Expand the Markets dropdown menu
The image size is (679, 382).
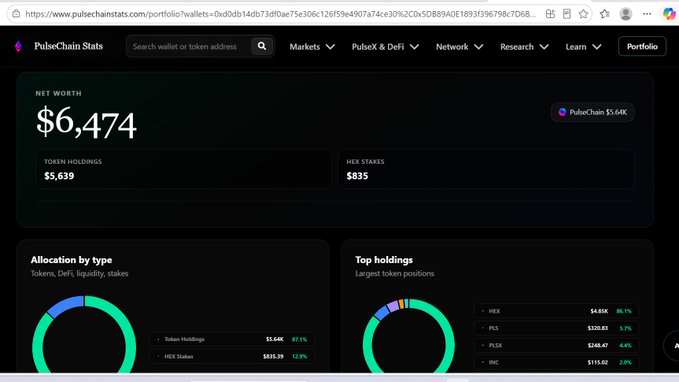coord(312,46)
